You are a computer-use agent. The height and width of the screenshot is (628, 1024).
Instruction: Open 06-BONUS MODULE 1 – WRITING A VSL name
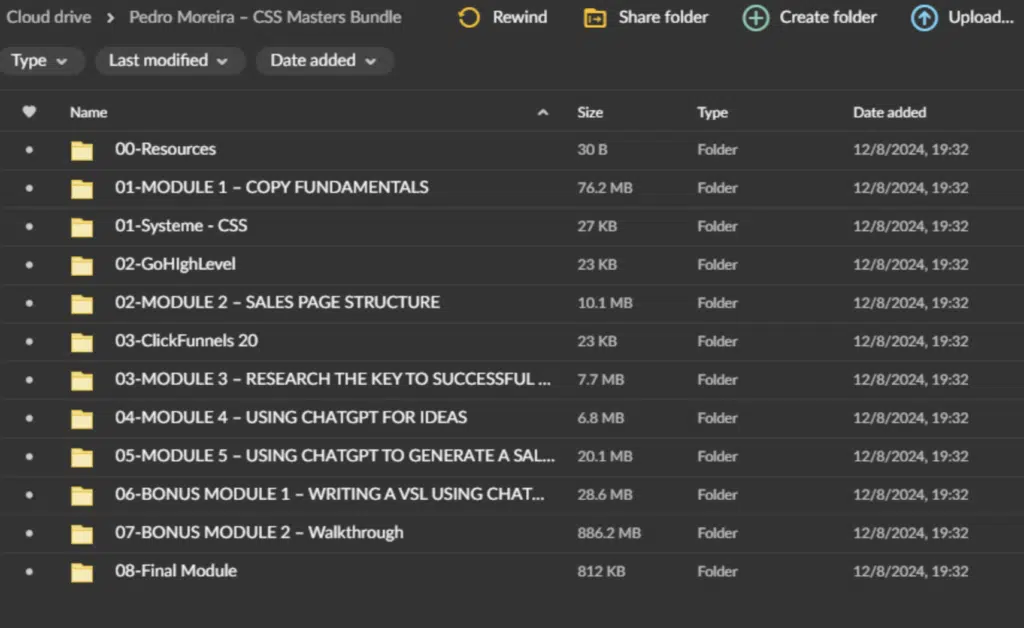329,494
